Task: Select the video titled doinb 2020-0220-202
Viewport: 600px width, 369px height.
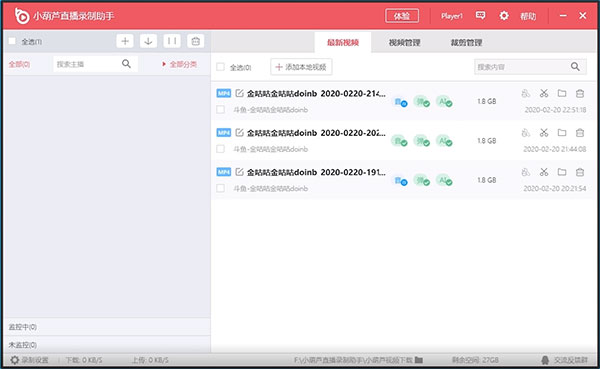Action: pos(316,133)
